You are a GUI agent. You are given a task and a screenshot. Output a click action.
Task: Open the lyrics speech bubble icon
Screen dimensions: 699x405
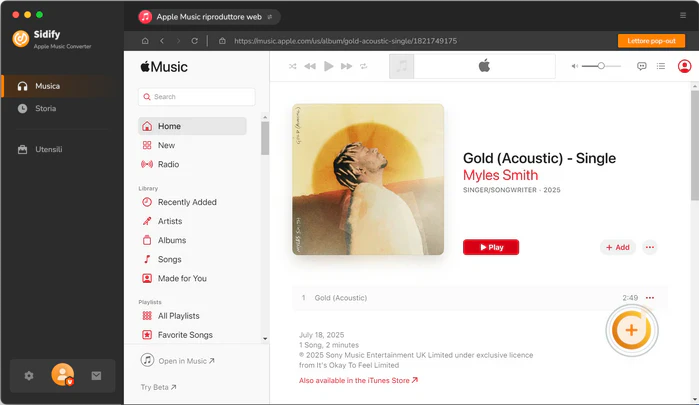point(641,66)
